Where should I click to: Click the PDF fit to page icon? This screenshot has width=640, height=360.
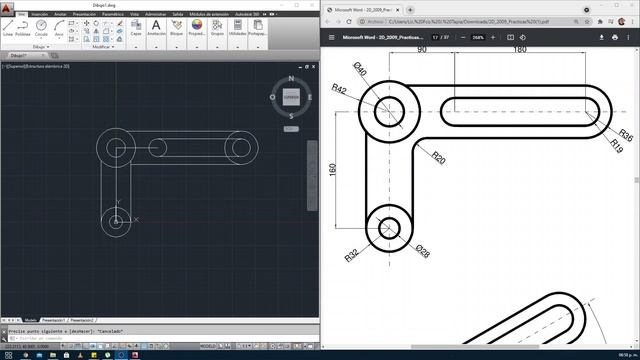(x=510, y=38)
